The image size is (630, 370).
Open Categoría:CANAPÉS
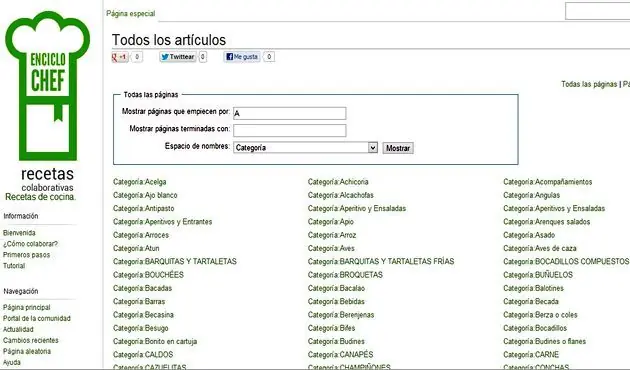(x=340, y=355)
